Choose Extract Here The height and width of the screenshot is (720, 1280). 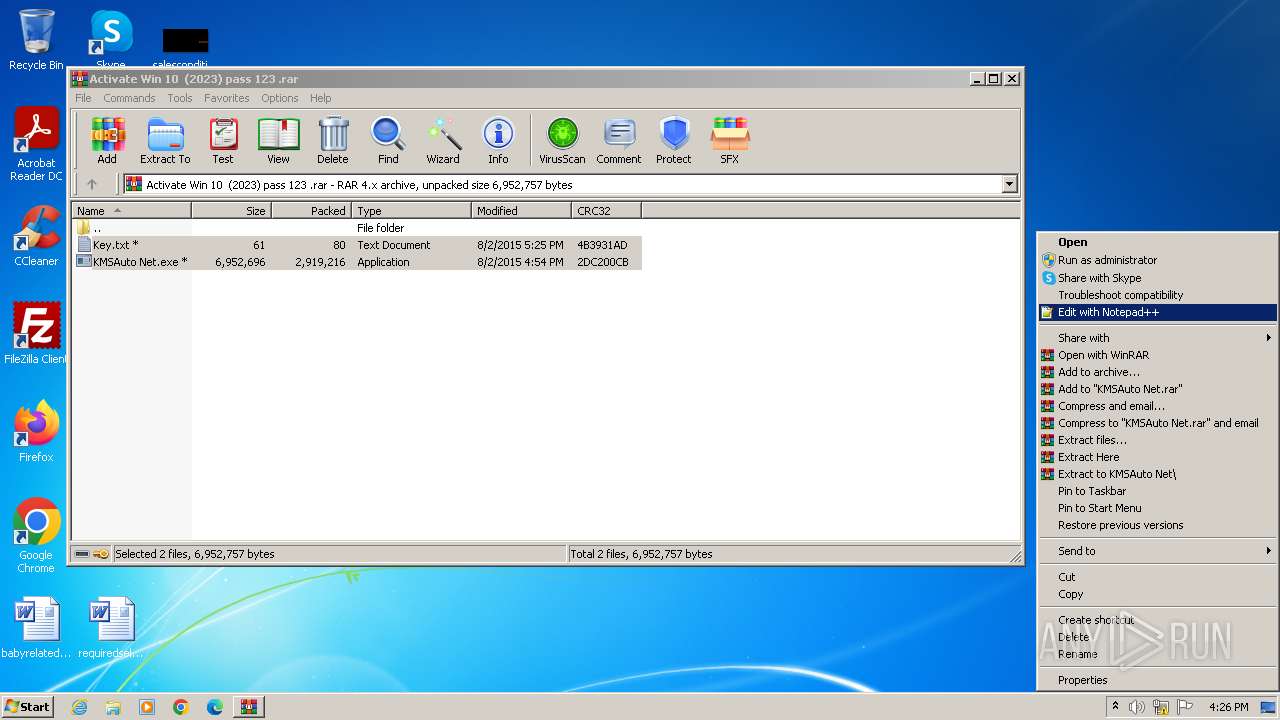pyautogui.click(x=1158, y=457)
